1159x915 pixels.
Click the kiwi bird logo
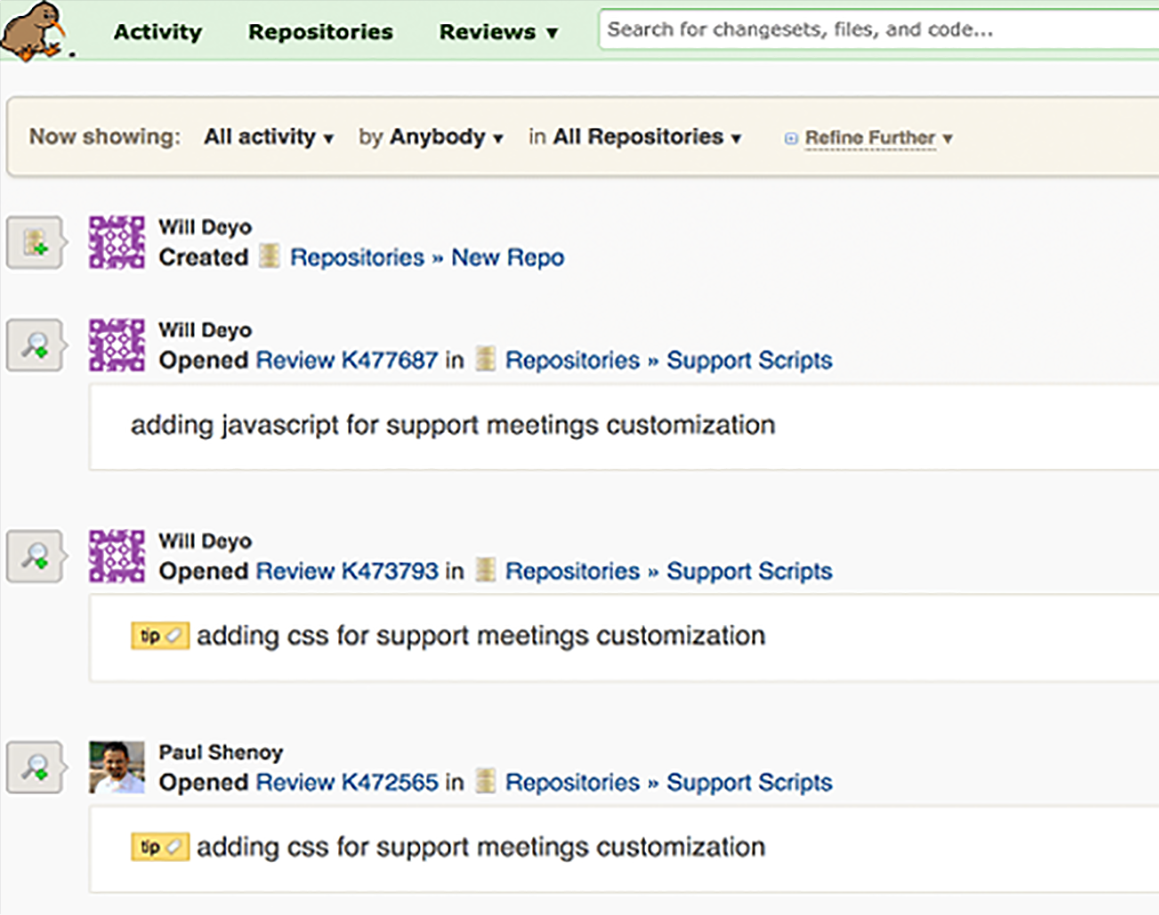click(x=34, y=29)
